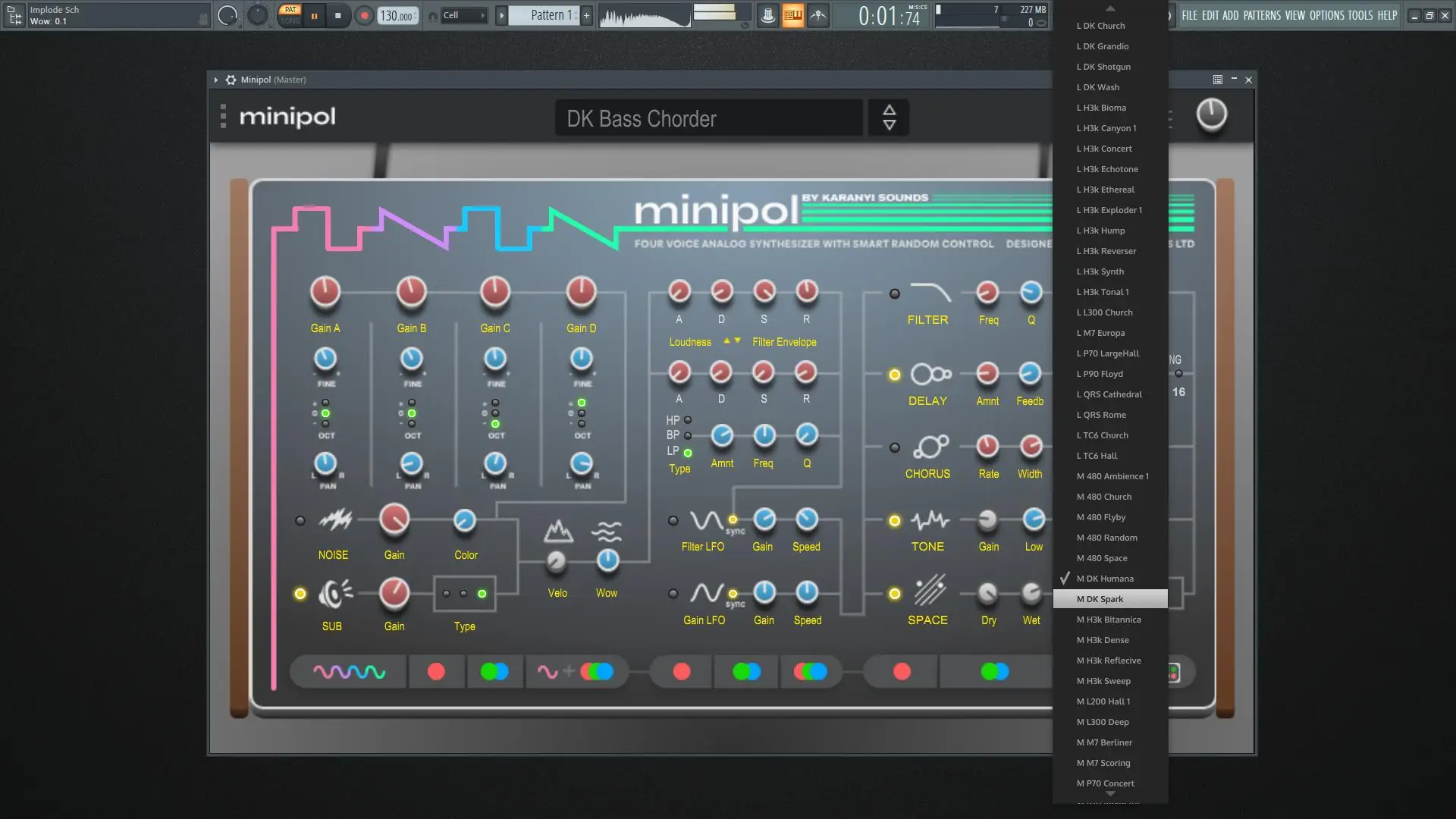Click the chorus effect icon
Image resolution: width=1456 pixels, height=819 pixels.
(x=930, y=447)
